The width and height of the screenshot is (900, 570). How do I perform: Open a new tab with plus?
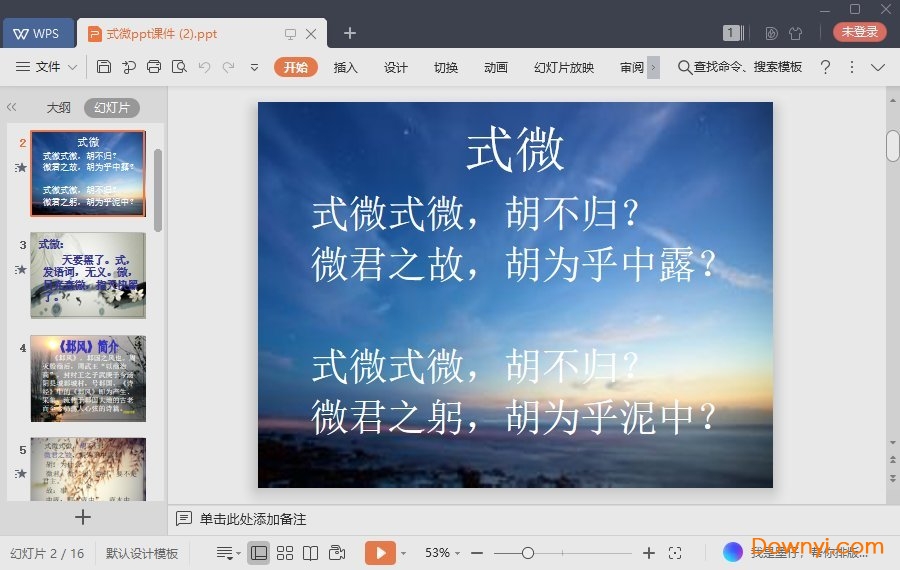350,33
